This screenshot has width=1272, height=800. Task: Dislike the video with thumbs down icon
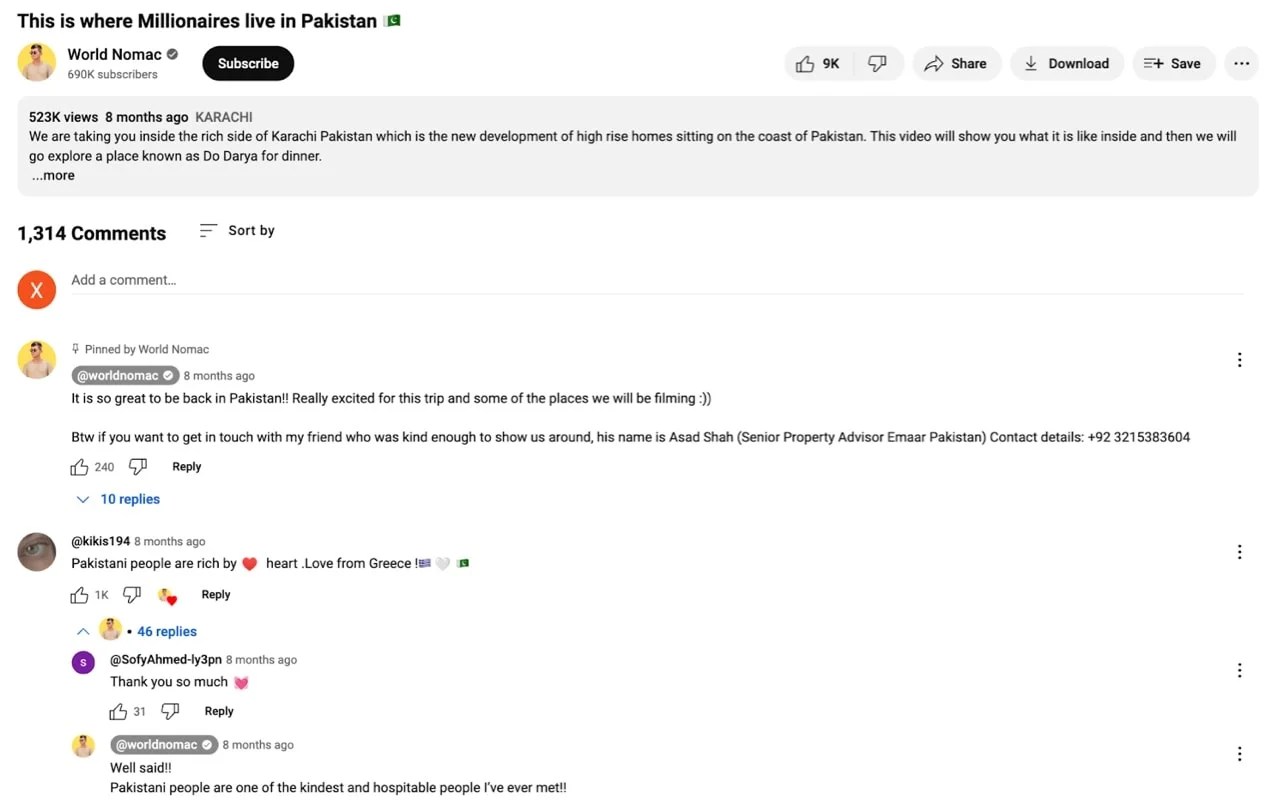[877, 64]
